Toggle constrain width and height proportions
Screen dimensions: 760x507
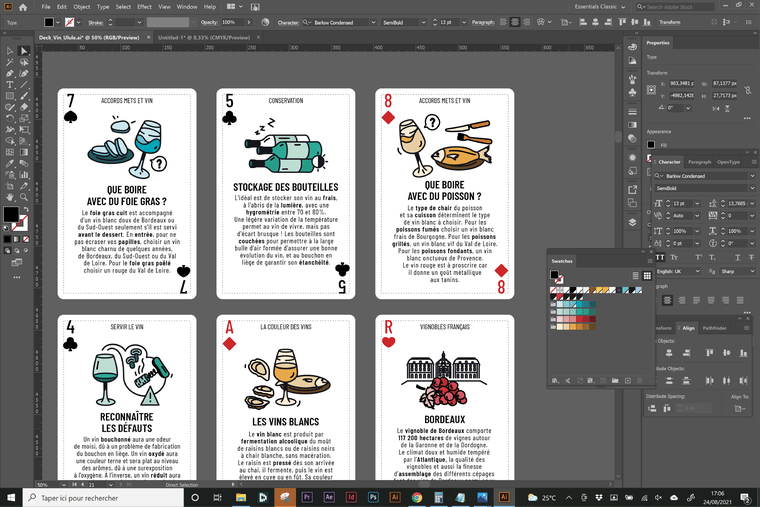748,90
